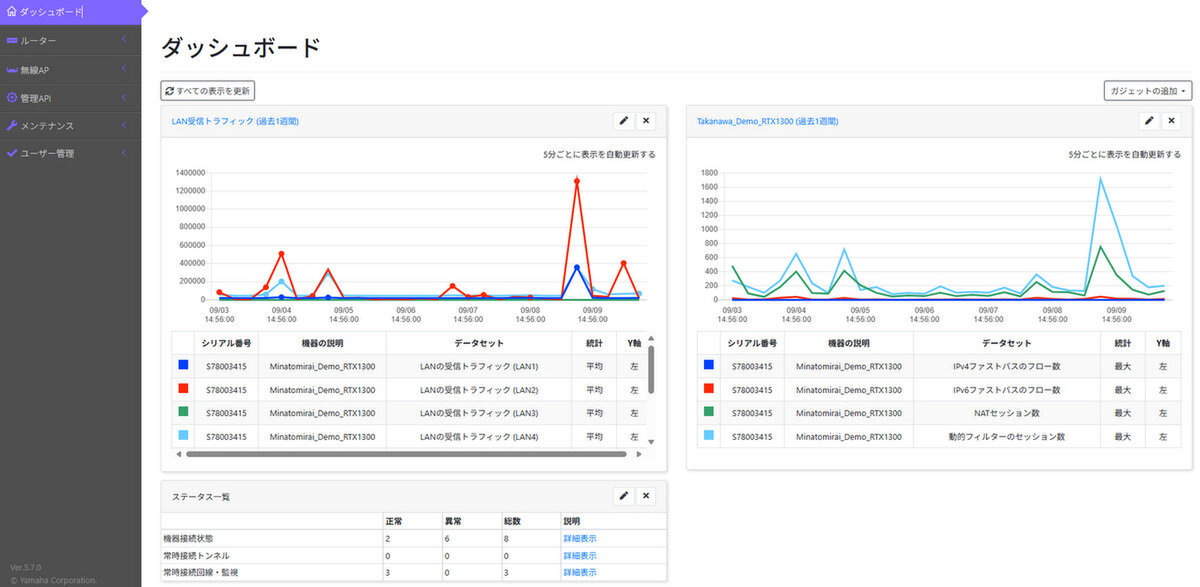Click the LAN受信トラフィック (過去1週間) title link
Viewport: 1200px width, 587px height.
pos(235,121)
